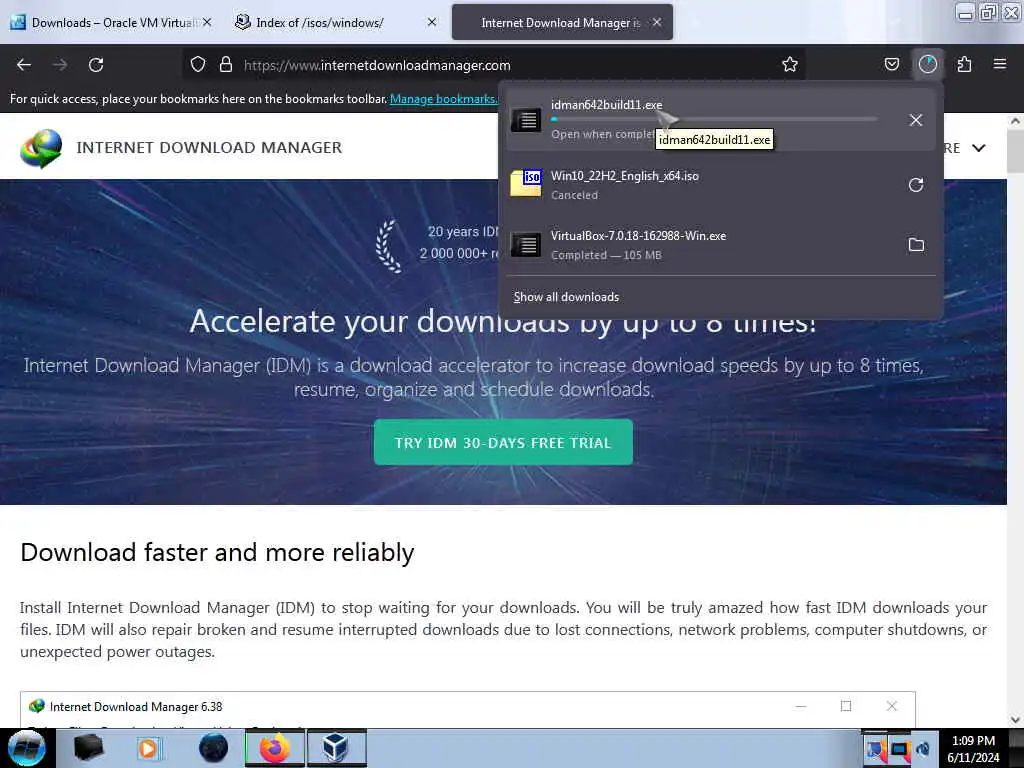1024x768 pixels.
Task: Click the scrollbar up arrow
Action: point(1015,121)
